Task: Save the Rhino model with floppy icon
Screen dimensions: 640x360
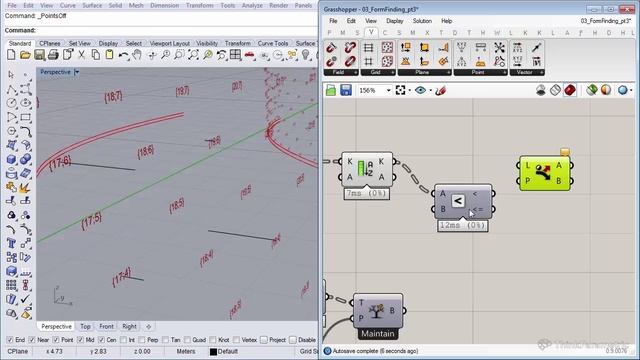Action: 39,55
